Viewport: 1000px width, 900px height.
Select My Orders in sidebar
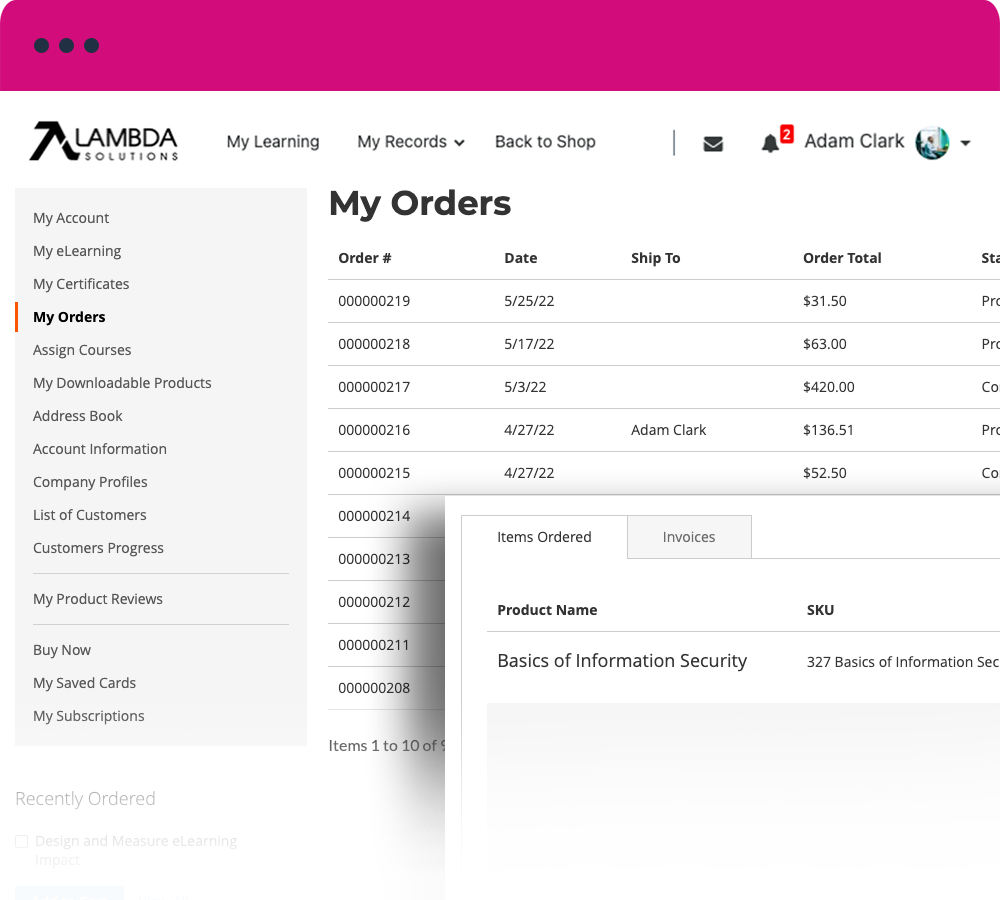(x=69, y=317)
